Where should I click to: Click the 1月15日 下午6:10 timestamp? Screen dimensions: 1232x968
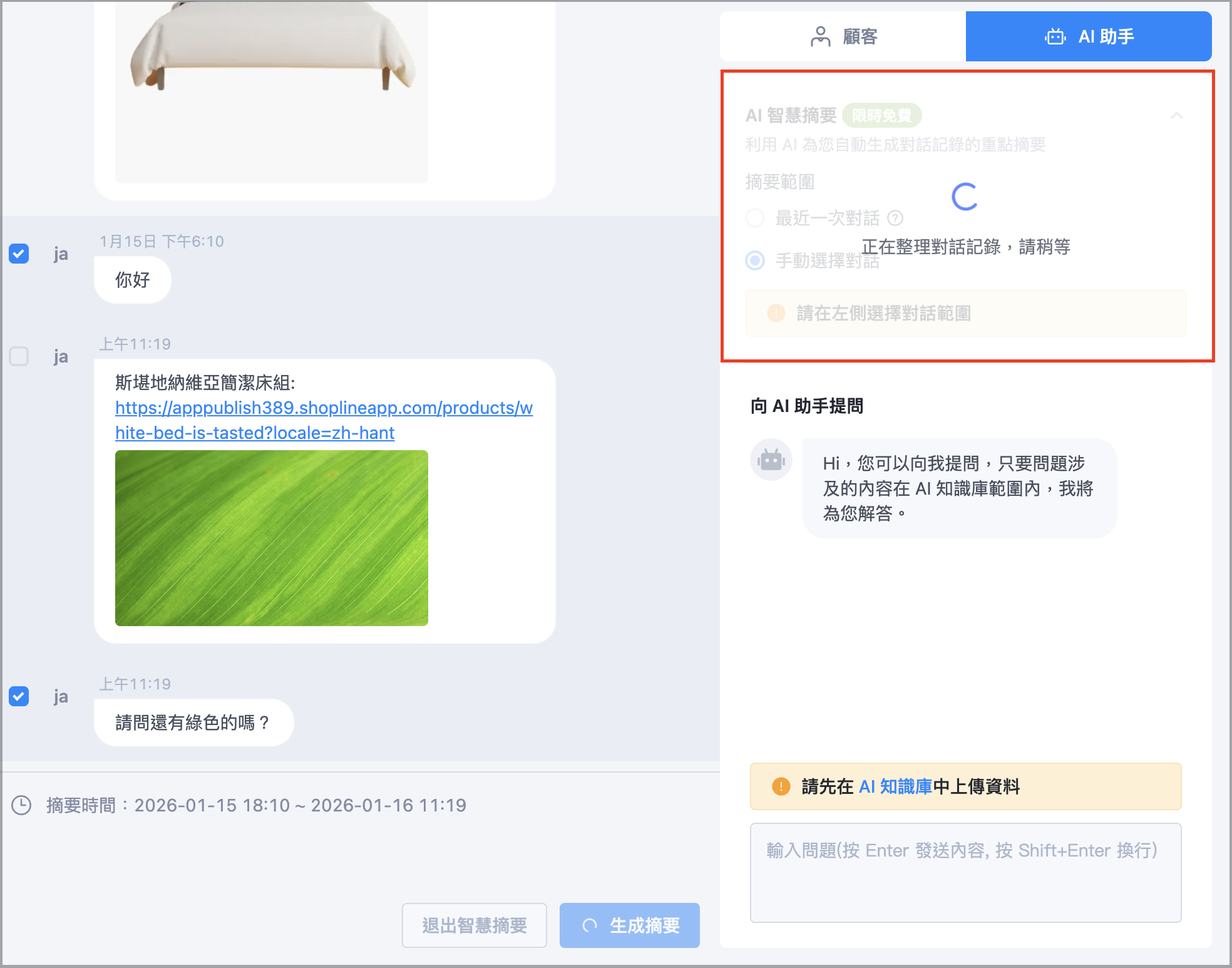(162, 241)
